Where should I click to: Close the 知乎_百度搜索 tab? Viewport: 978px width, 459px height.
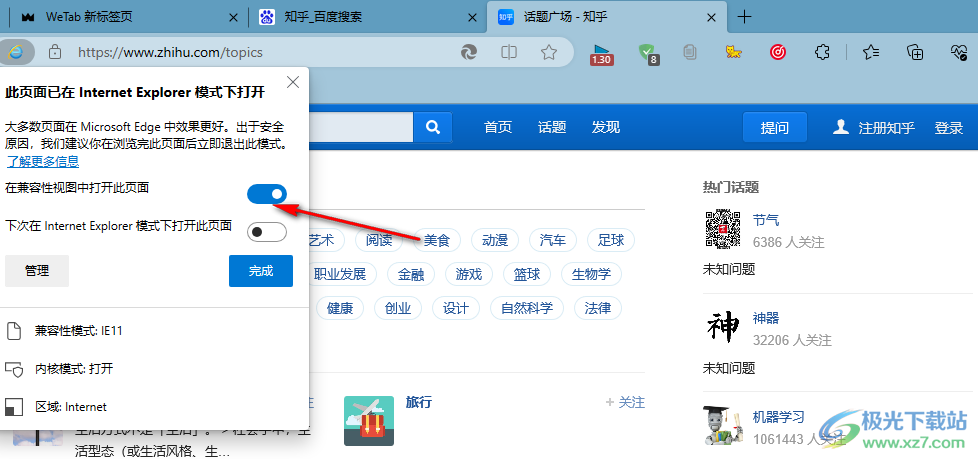tap(472, 17)
